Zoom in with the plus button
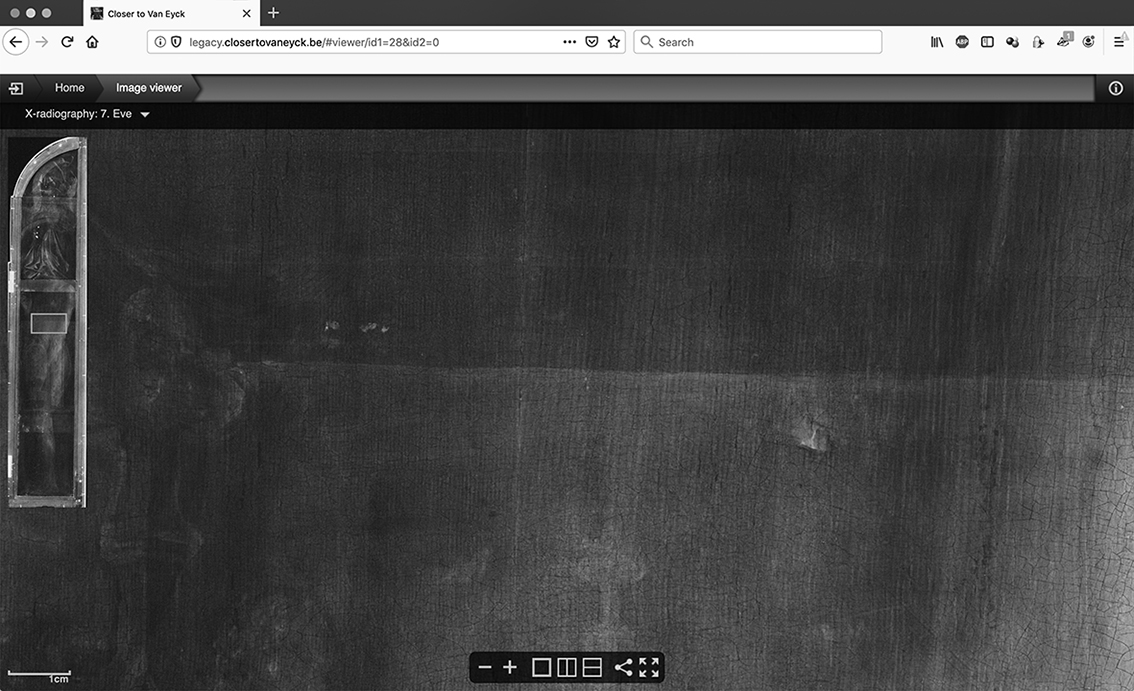1134x691 pixels. tap(510, 667)
